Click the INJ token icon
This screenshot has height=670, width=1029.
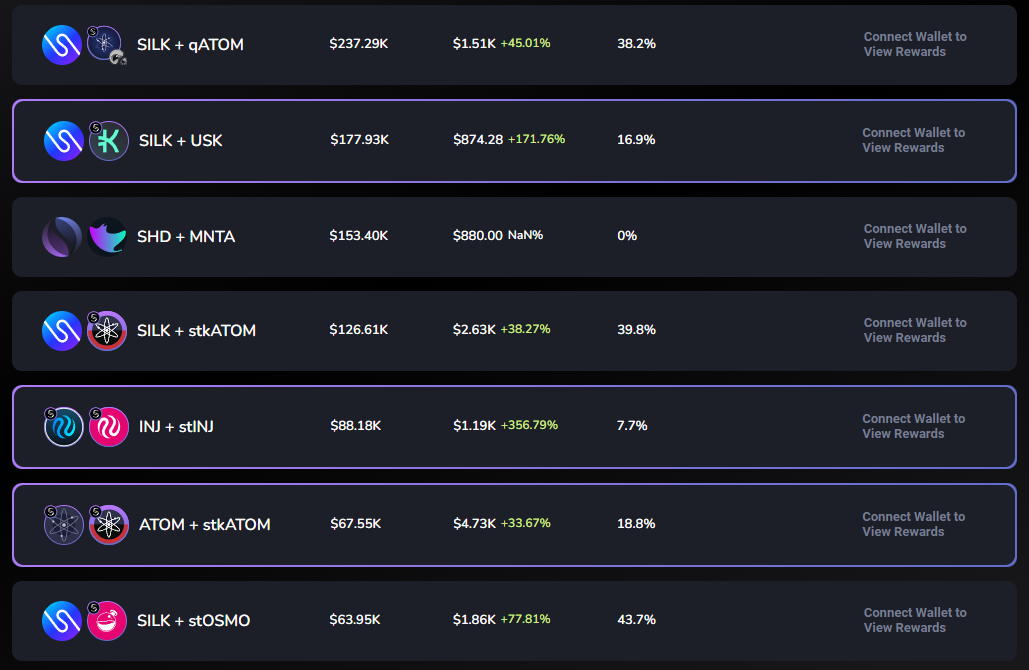click(63, 427)
